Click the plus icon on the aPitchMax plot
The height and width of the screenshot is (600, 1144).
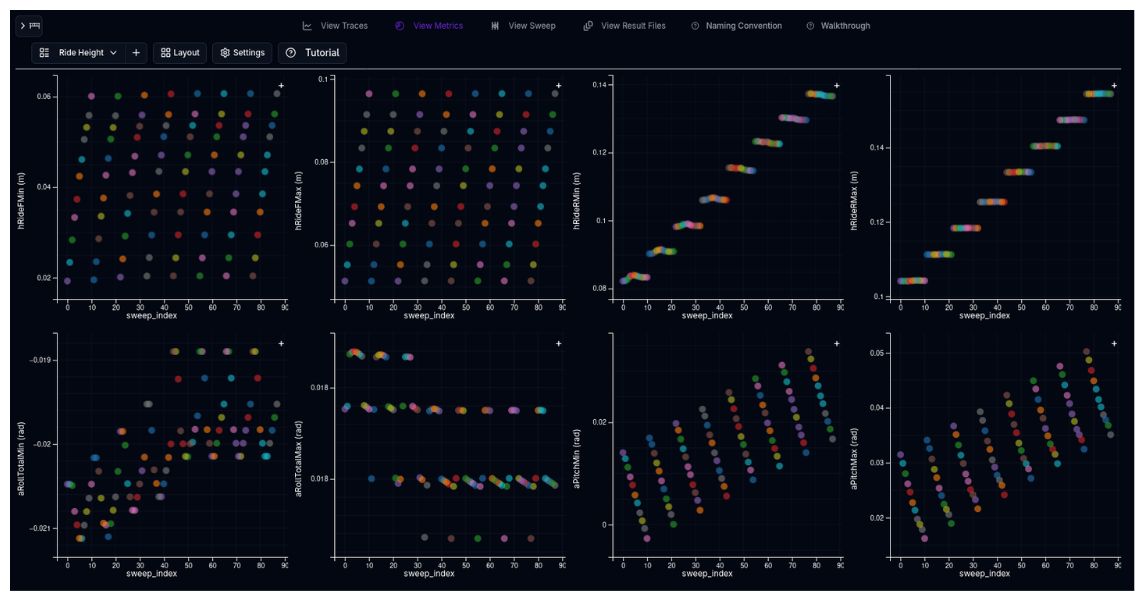[x=1113, y=342]
